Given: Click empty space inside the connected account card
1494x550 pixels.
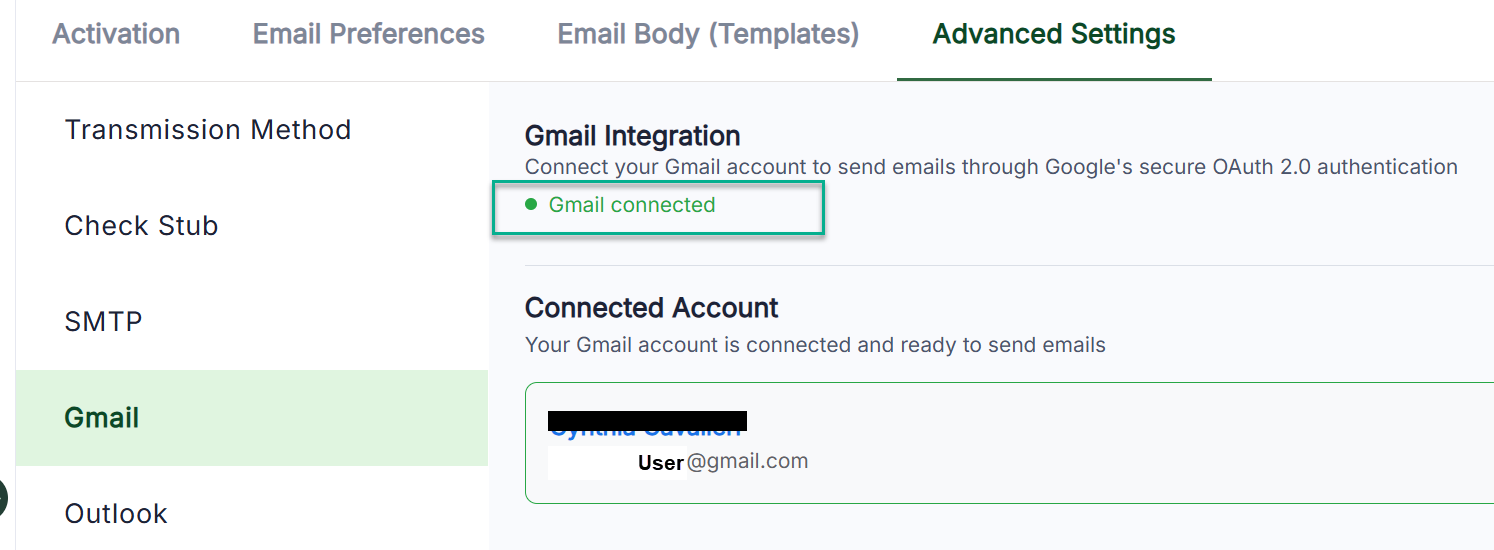Looking at the screenshot, I should (1100, 445).
